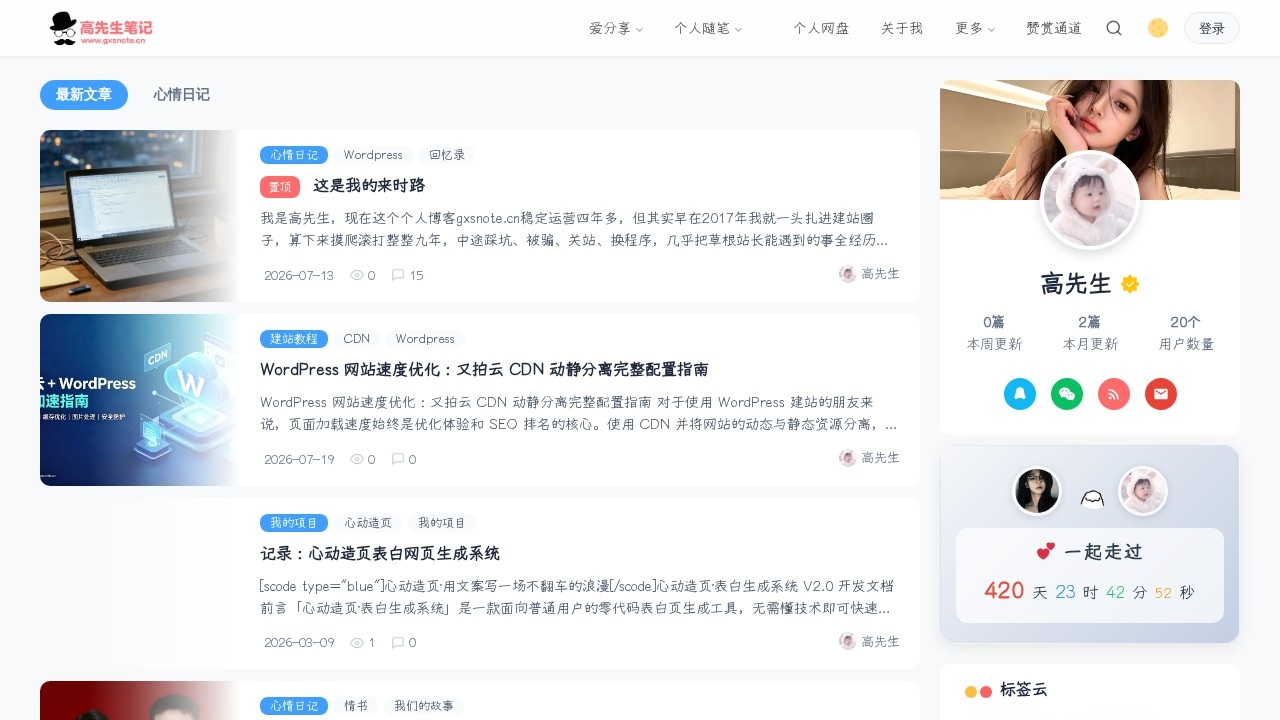The width and height of the screenshot is (1280, 720).
Task: Open the 赞赏通道 menu item
Action: pos(1054,28)
